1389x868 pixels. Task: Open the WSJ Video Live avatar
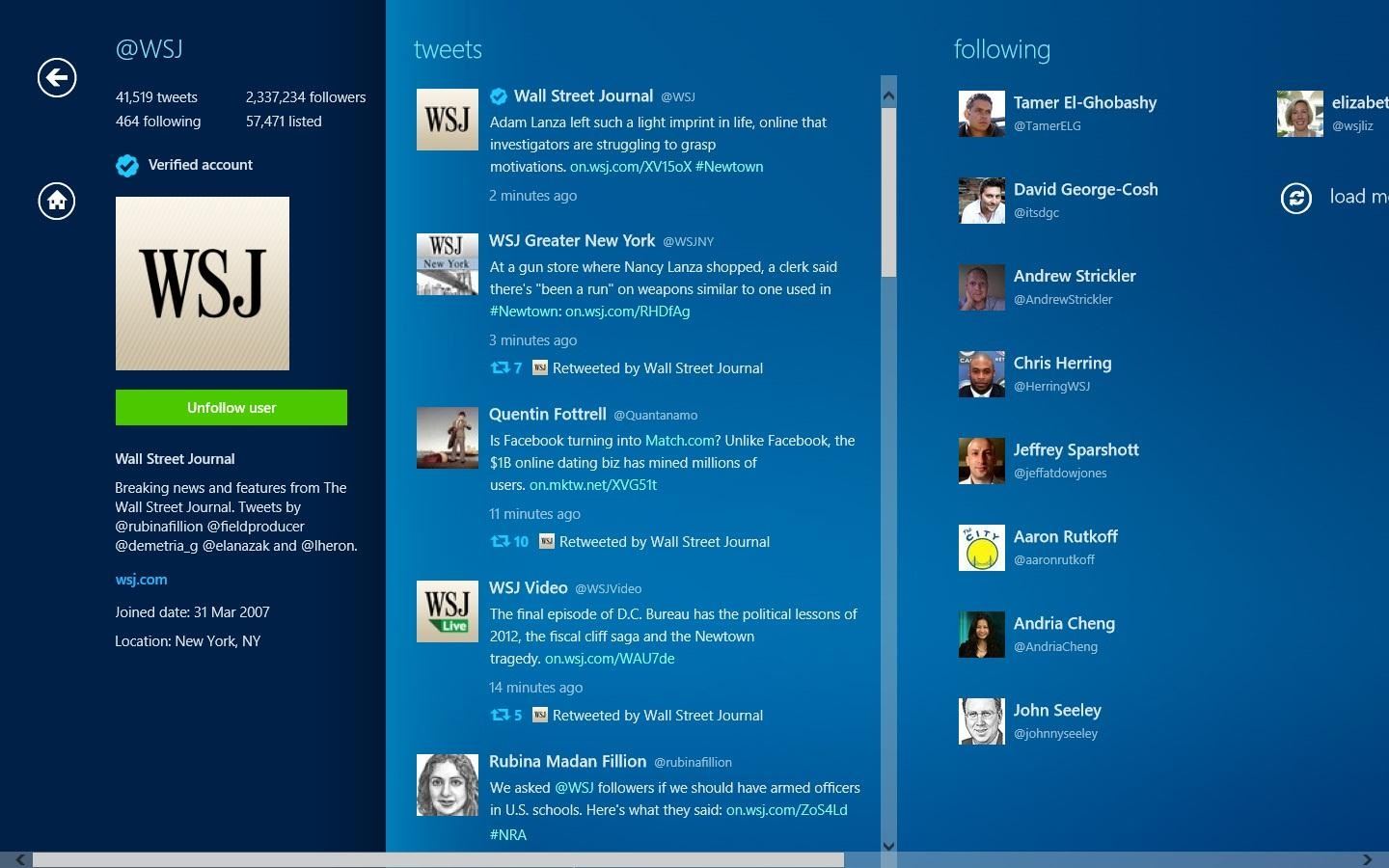(448, 611)
